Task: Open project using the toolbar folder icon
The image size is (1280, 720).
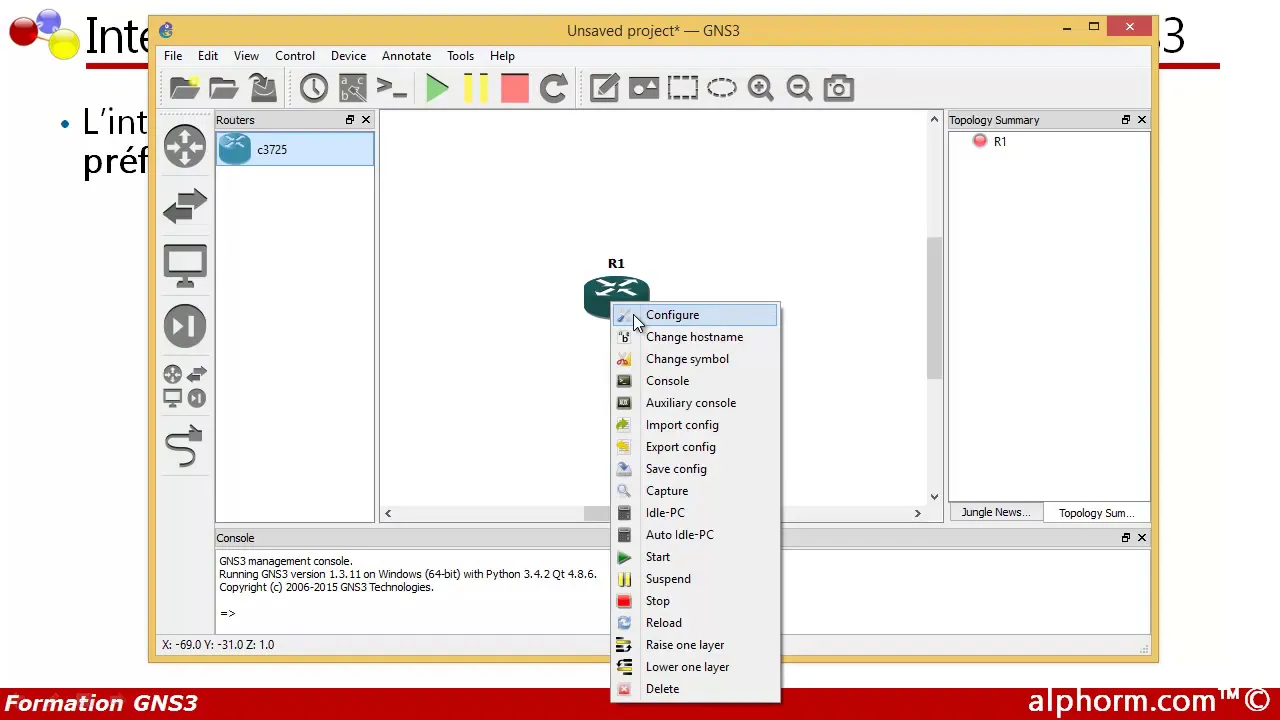Action: 224,88
